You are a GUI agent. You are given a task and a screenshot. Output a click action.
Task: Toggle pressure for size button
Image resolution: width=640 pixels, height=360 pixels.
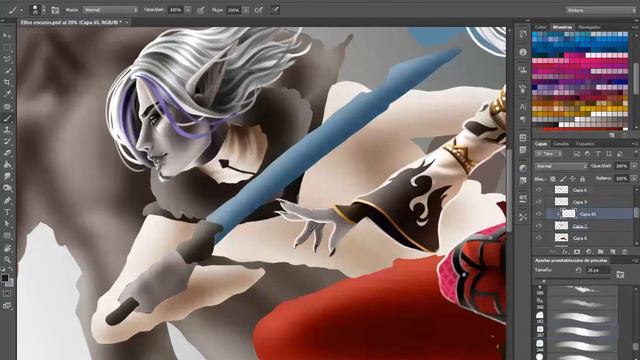point(275,10)
